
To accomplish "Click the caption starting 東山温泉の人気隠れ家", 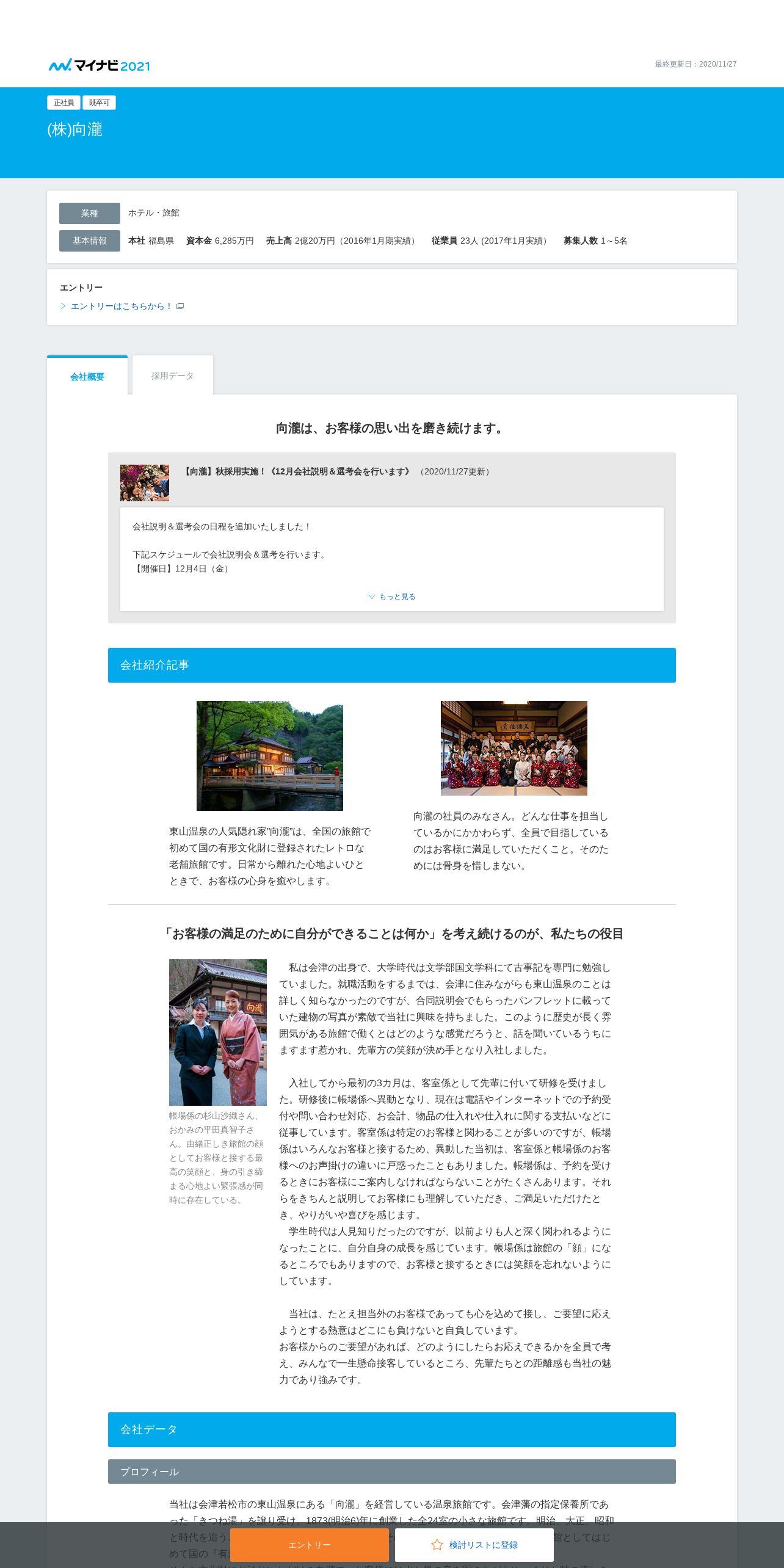I will tap(270, 856).
